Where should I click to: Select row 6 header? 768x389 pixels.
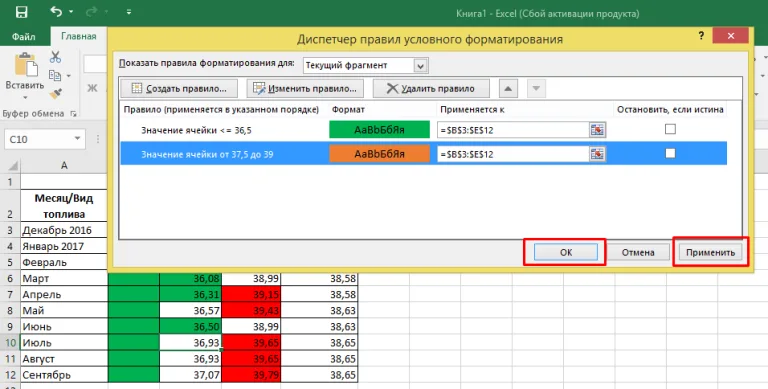10,278
